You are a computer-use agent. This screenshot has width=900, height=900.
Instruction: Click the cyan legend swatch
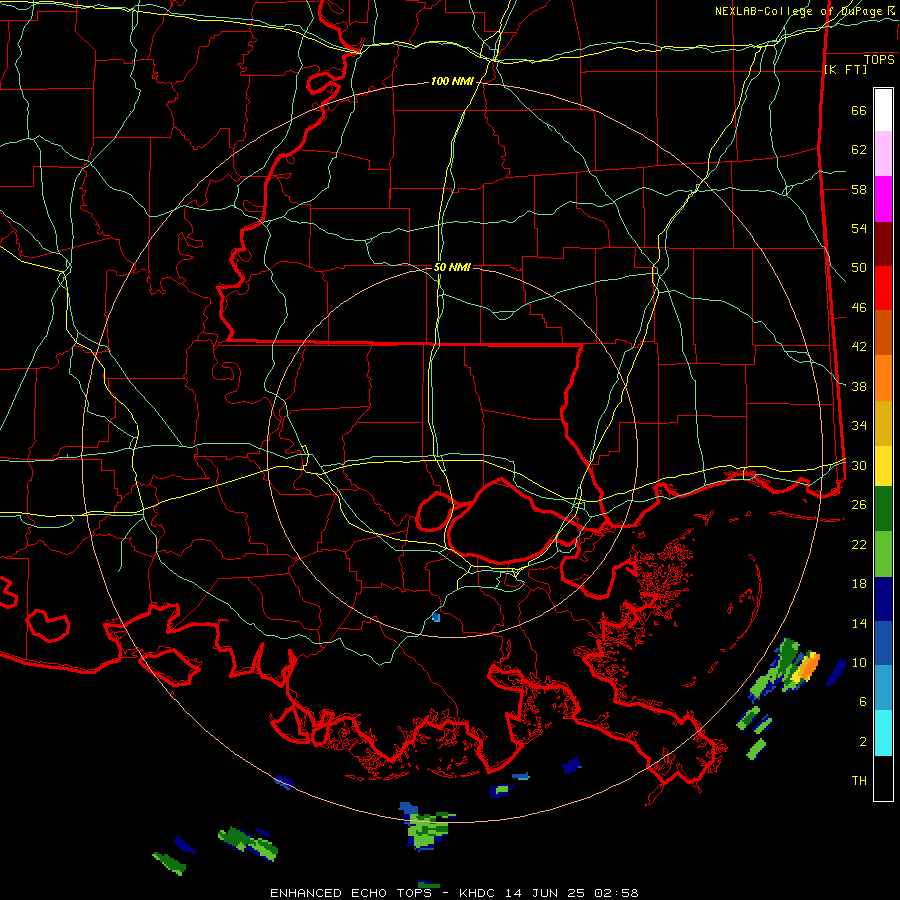pos(883,732)
